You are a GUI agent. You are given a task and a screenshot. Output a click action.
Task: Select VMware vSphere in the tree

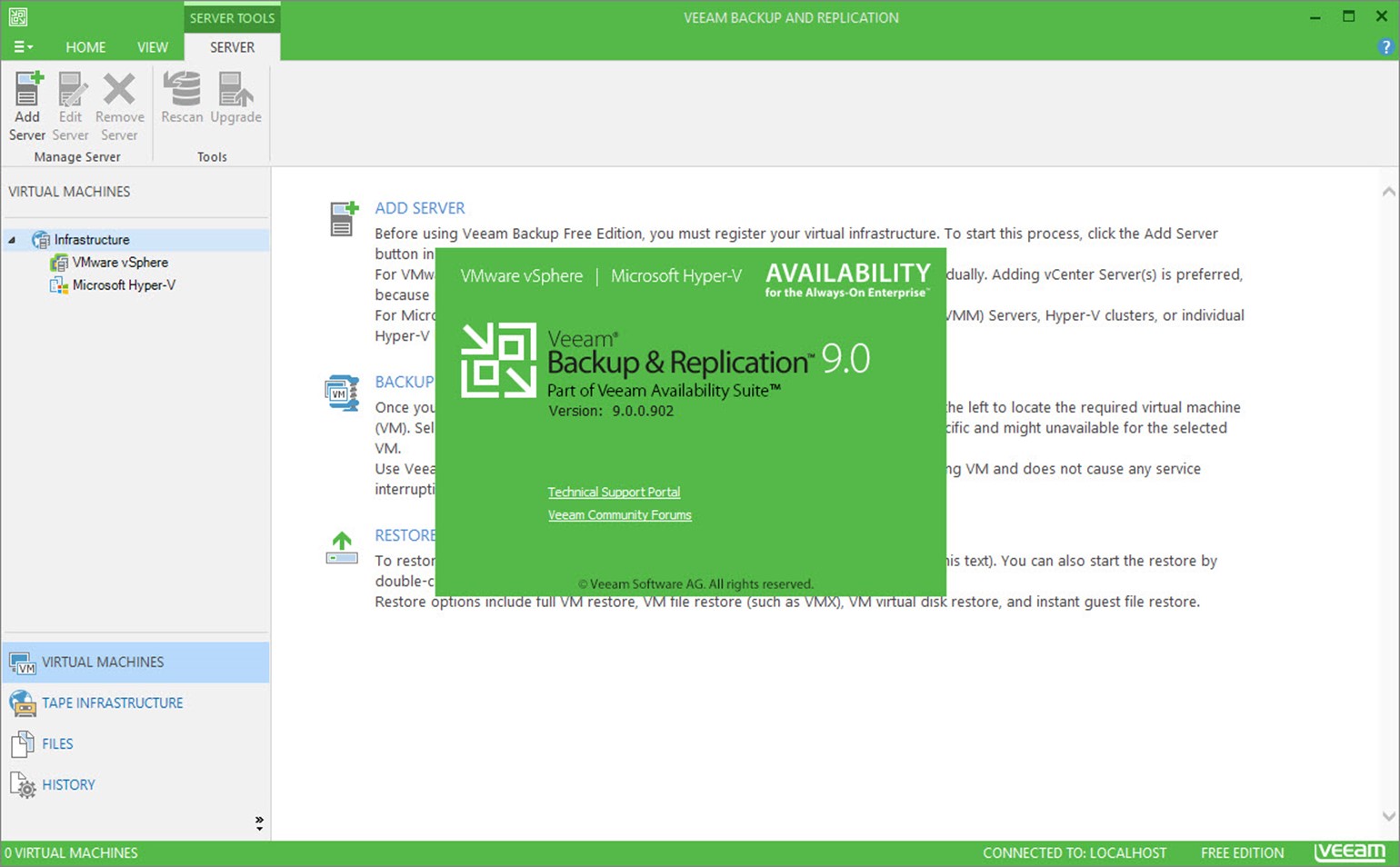pyautogui.click(x=120, y=263)
